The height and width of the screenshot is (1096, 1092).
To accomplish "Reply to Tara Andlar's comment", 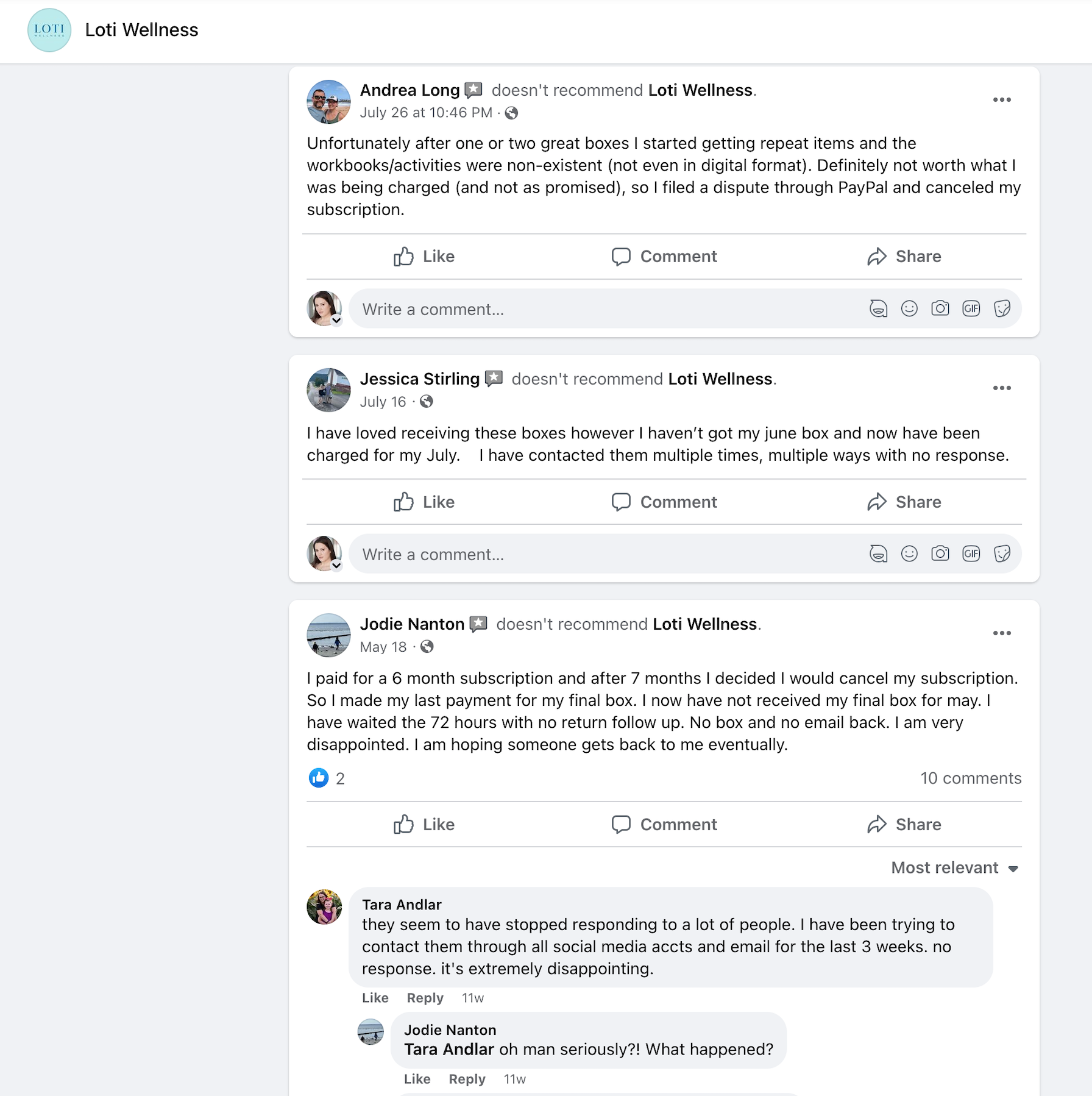I will (425, 998).
